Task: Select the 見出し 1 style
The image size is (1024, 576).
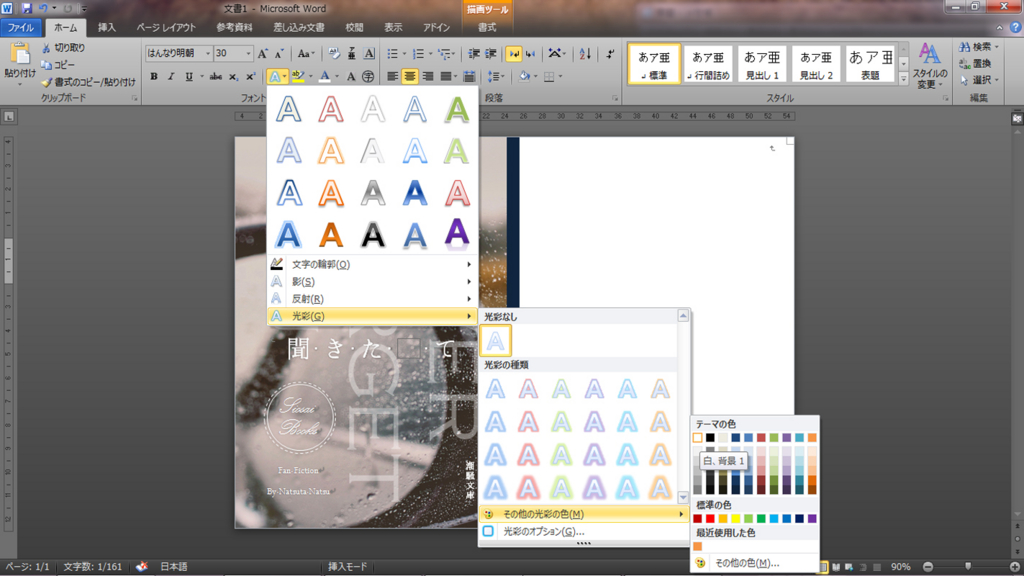Action: point(762,64)
